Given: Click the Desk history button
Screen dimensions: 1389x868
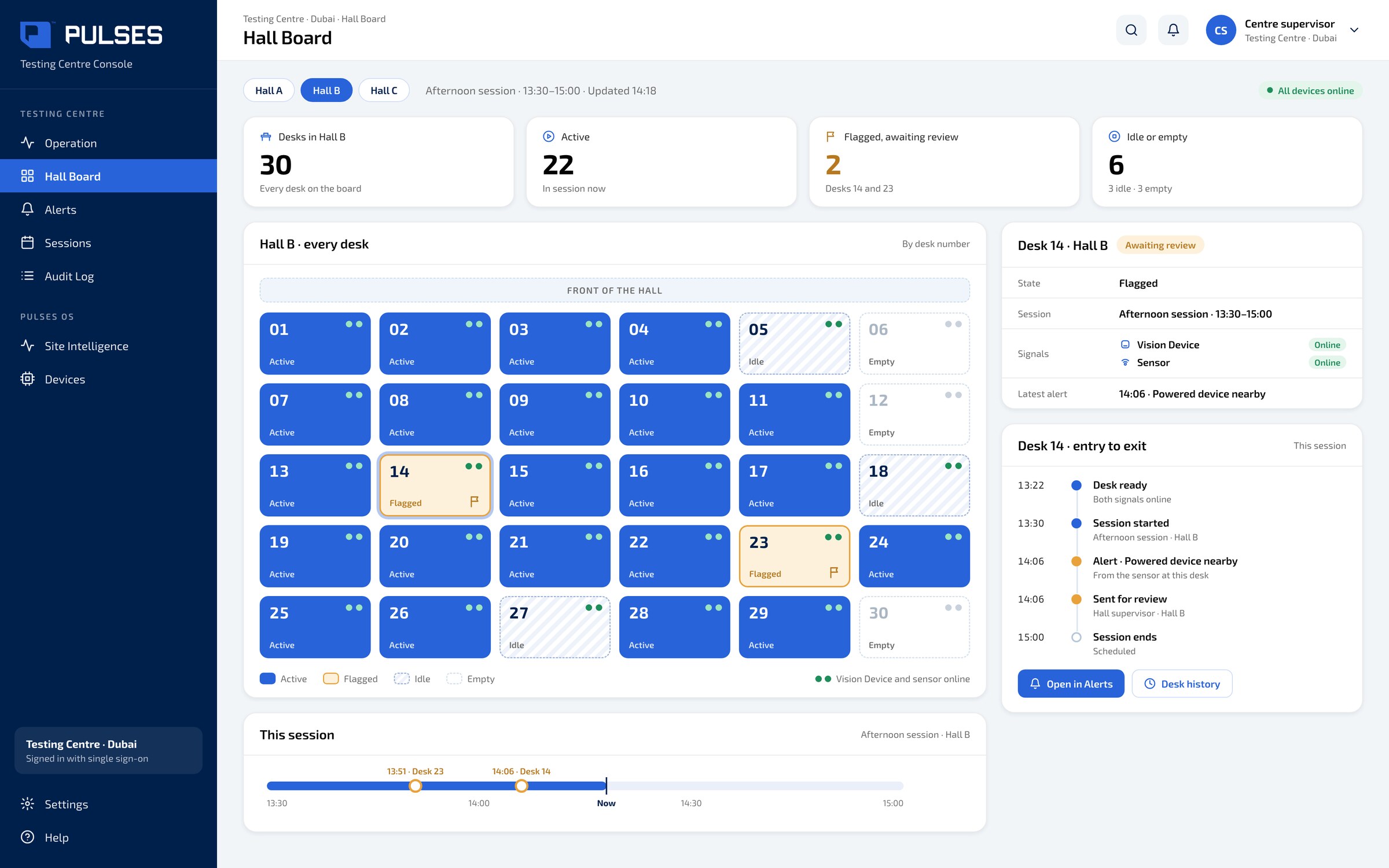Looking at the screenshot, I should [1182, 684].
